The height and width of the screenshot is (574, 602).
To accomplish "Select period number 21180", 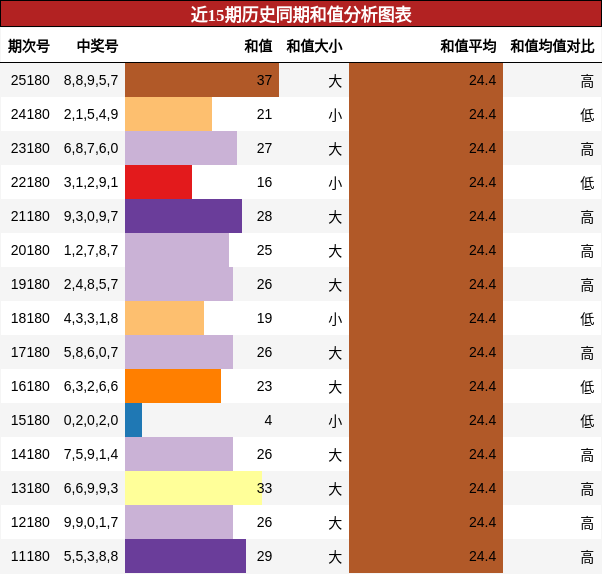I will click(x=30, y=216).
